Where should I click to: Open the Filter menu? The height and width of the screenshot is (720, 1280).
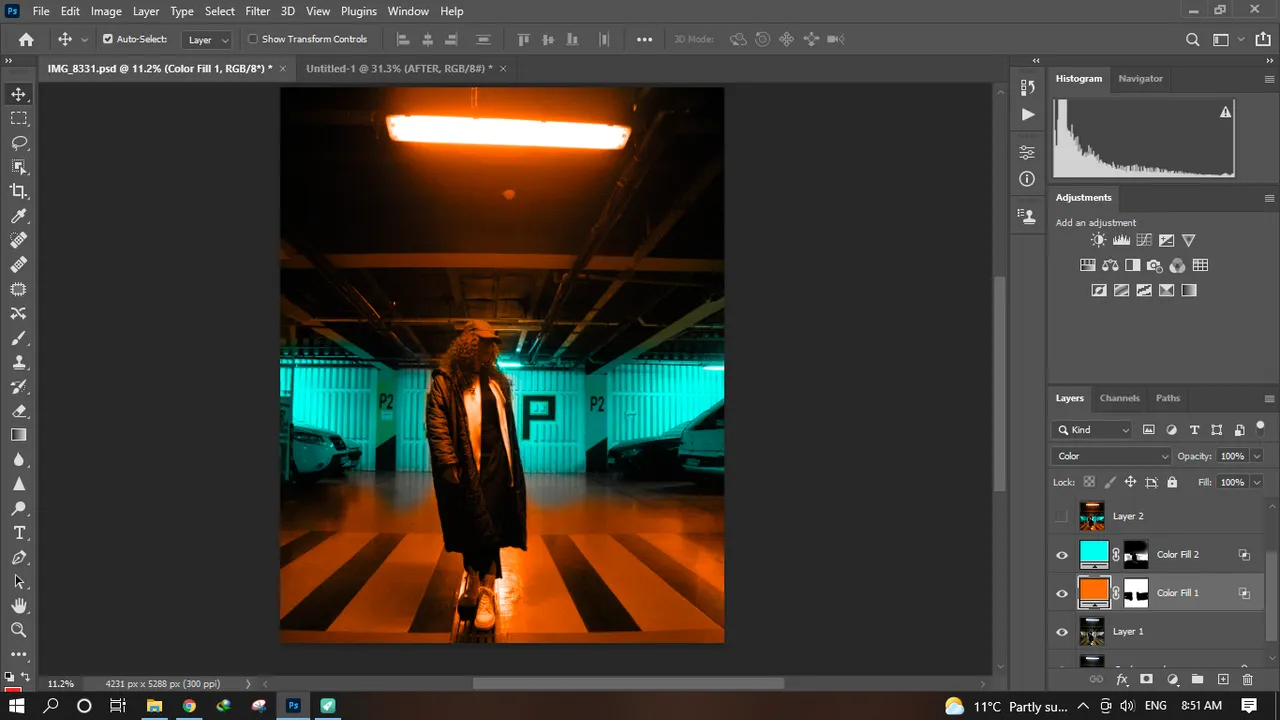point(258,11)
